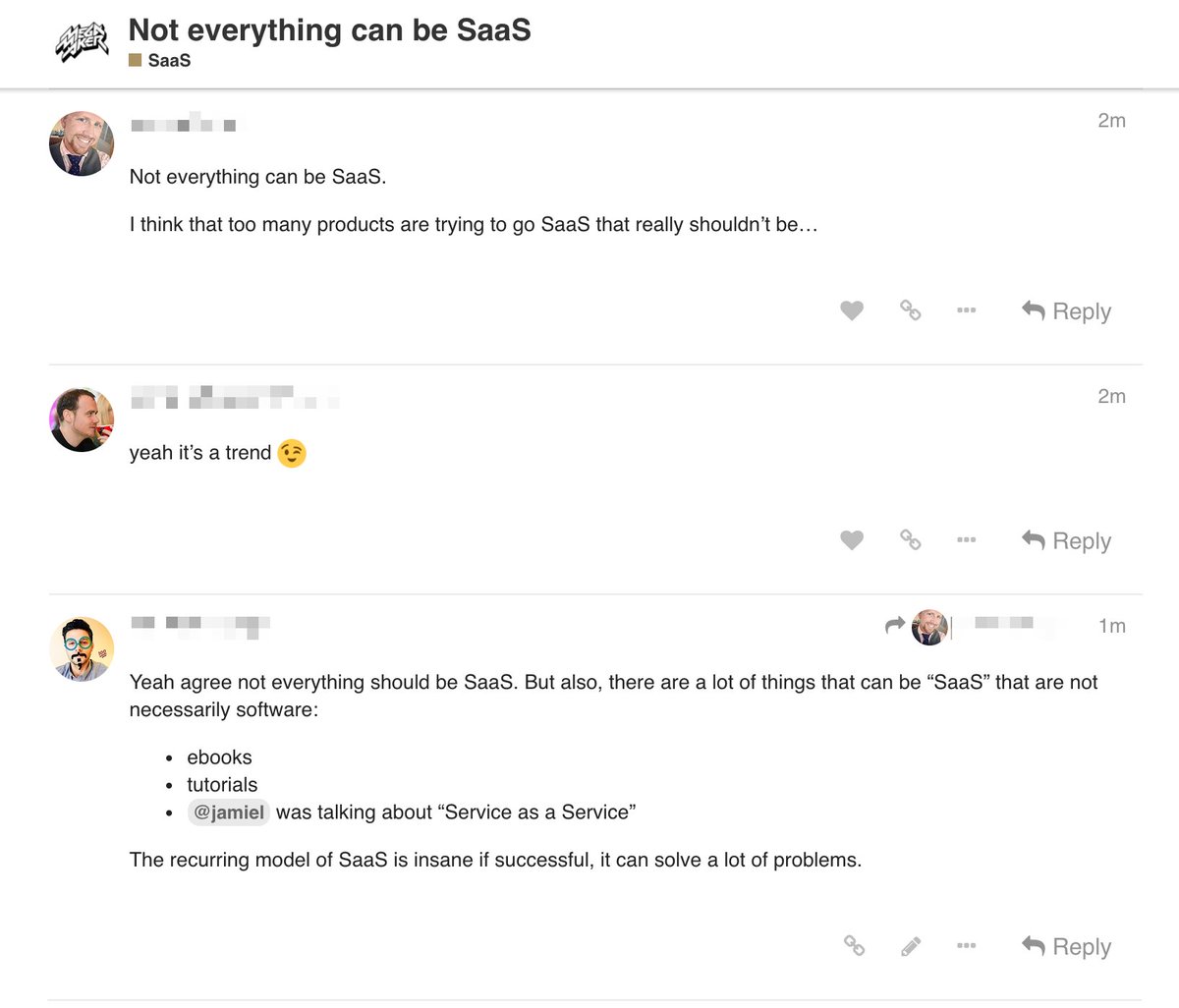Viewport: 1179px width, 1008px height.
Task: Click the topic title "Not everything can be SaaS"
Action: [329, 30]
